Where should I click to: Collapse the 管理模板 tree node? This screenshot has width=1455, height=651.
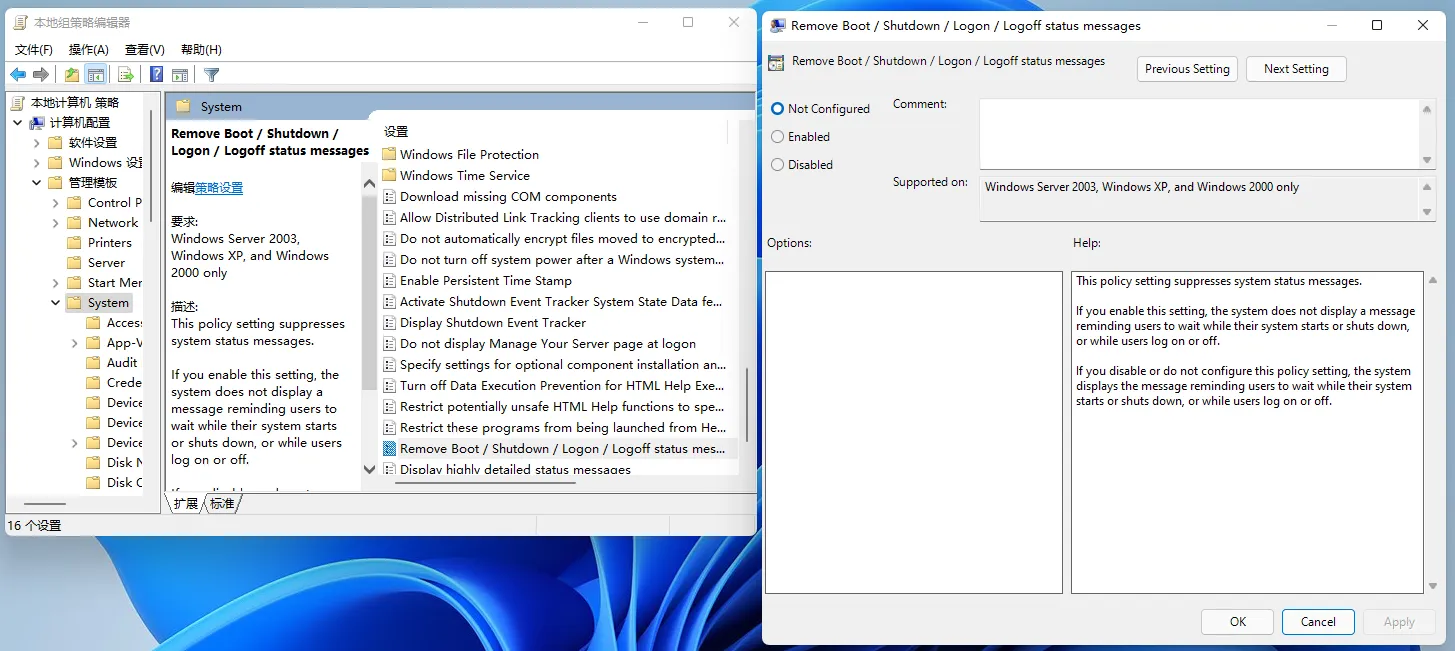coord(37,183)
